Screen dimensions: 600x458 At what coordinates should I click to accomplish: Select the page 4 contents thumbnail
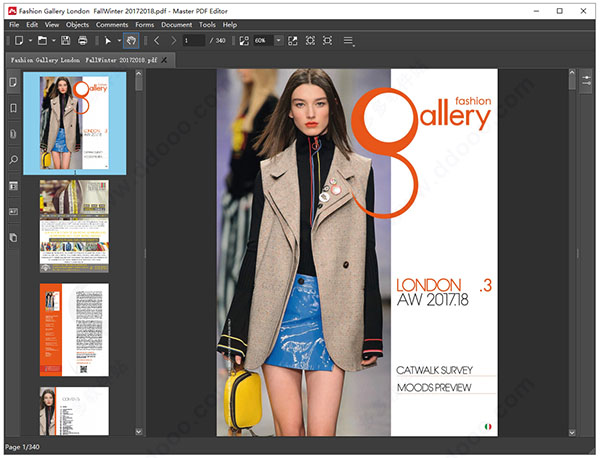(74, 411)
